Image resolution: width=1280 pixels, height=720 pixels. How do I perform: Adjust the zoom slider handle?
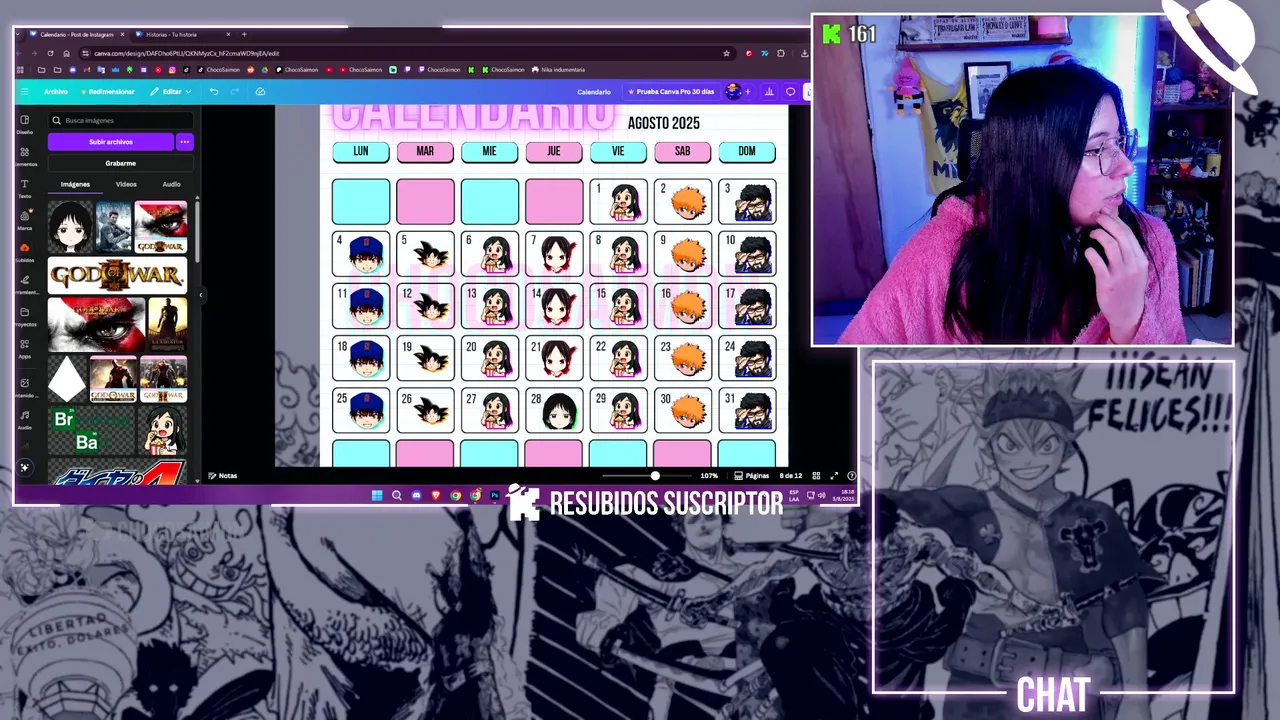(x=655, y=476)
